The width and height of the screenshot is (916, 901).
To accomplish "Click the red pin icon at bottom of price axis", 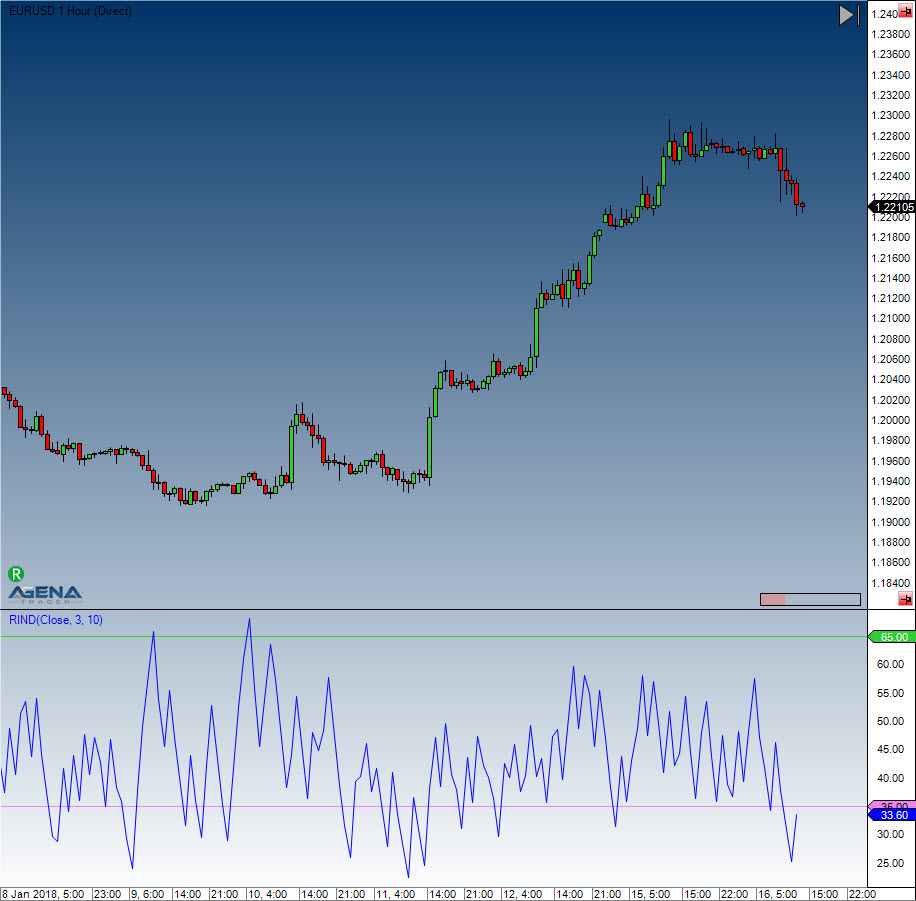I will pyautogui.click(x=905, y=599).
